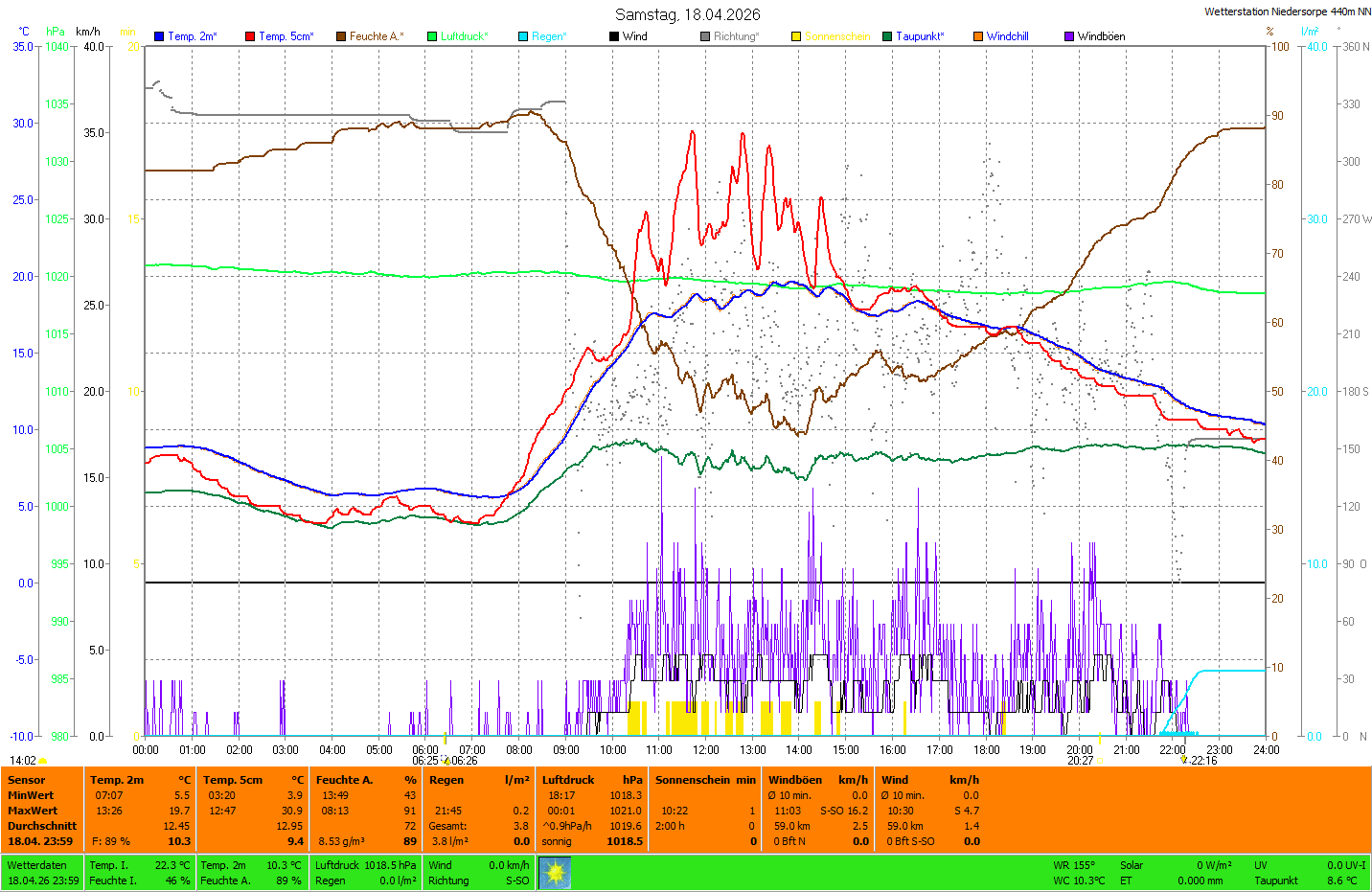The height and width of the screenshot is (892, 1372).
Task: Click the 20:27 sunset time marker
Action: (1080, 760)
